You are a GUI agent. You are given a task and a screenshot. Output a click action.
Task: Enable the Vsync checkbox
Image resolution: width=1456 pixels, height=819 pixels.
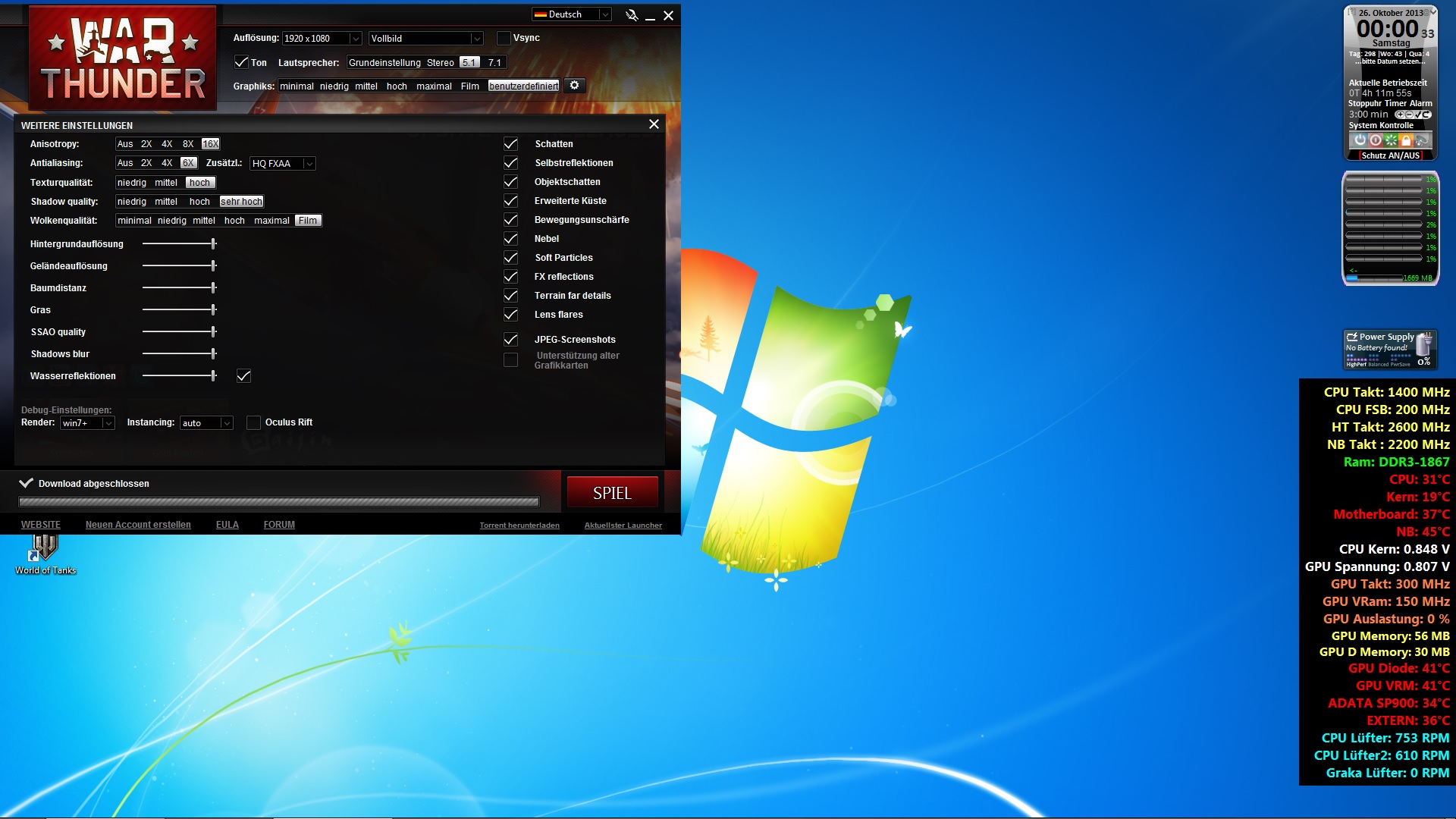pos(504,38)
